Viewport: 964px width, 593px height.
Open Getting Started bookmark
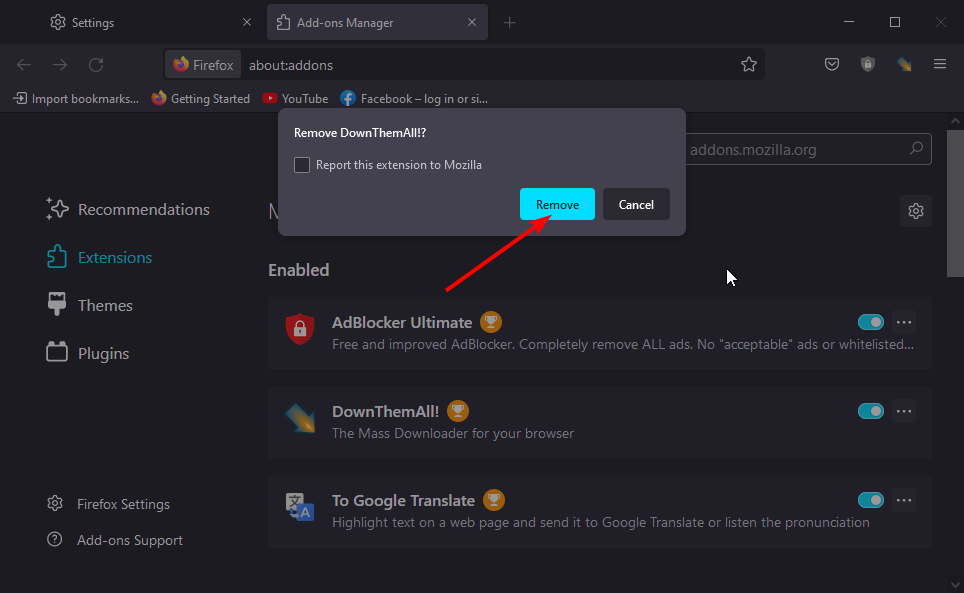(201, 98)
